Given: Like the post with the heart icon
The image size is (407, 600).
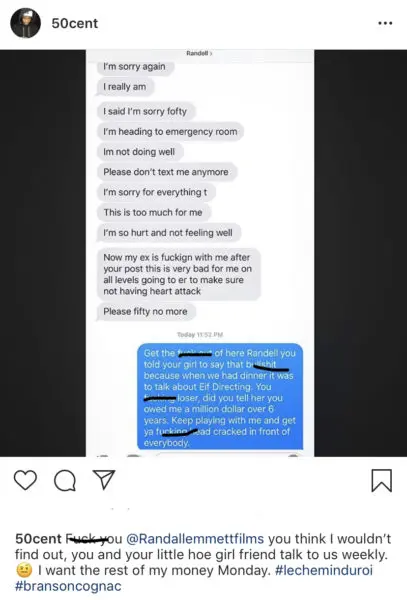Looking at the screenshot, I should 25,480.
